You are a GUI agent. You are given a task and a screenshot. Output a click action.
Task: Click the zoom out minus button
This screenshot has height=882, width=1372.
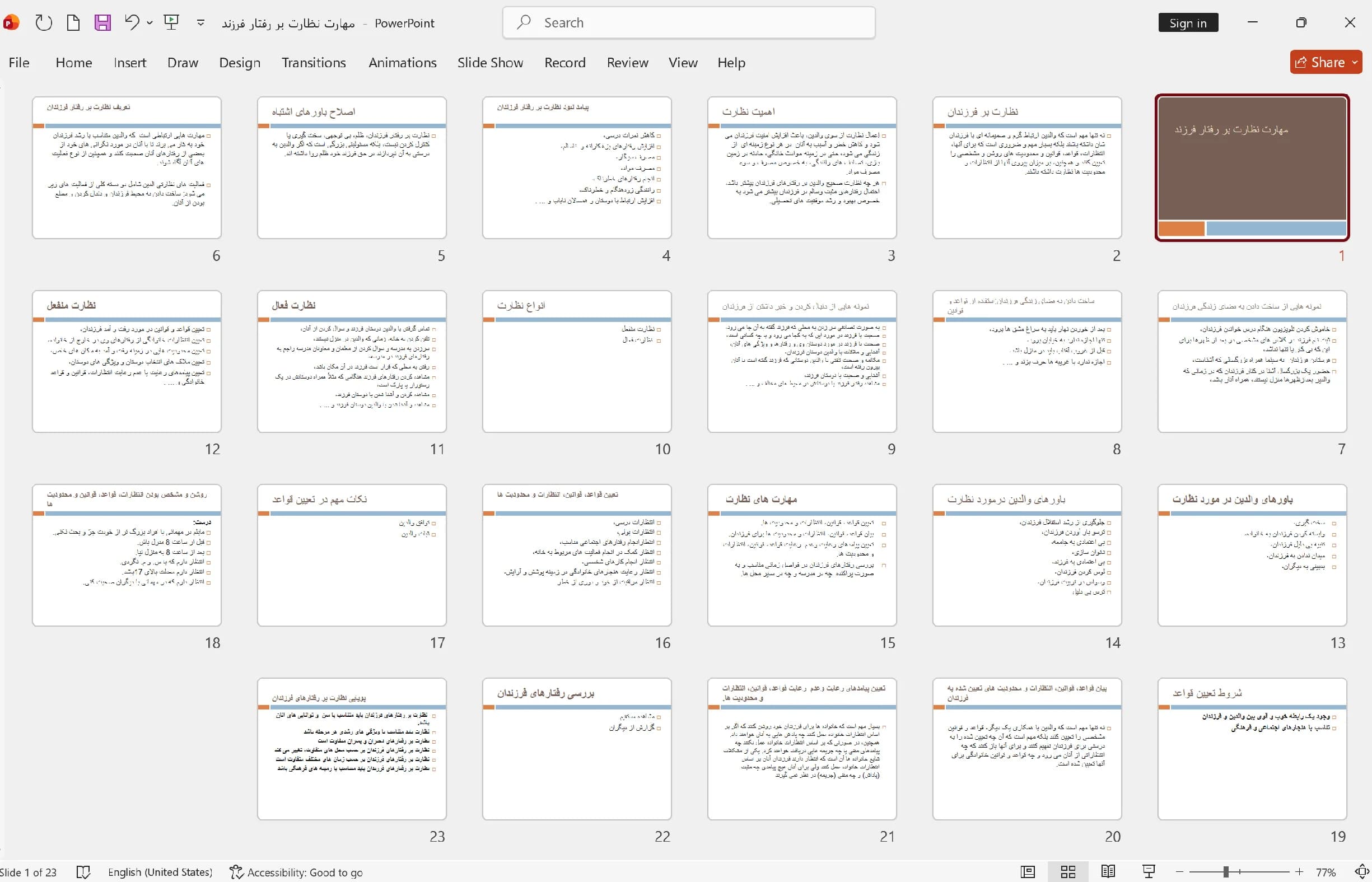(x=1179, y=872)
